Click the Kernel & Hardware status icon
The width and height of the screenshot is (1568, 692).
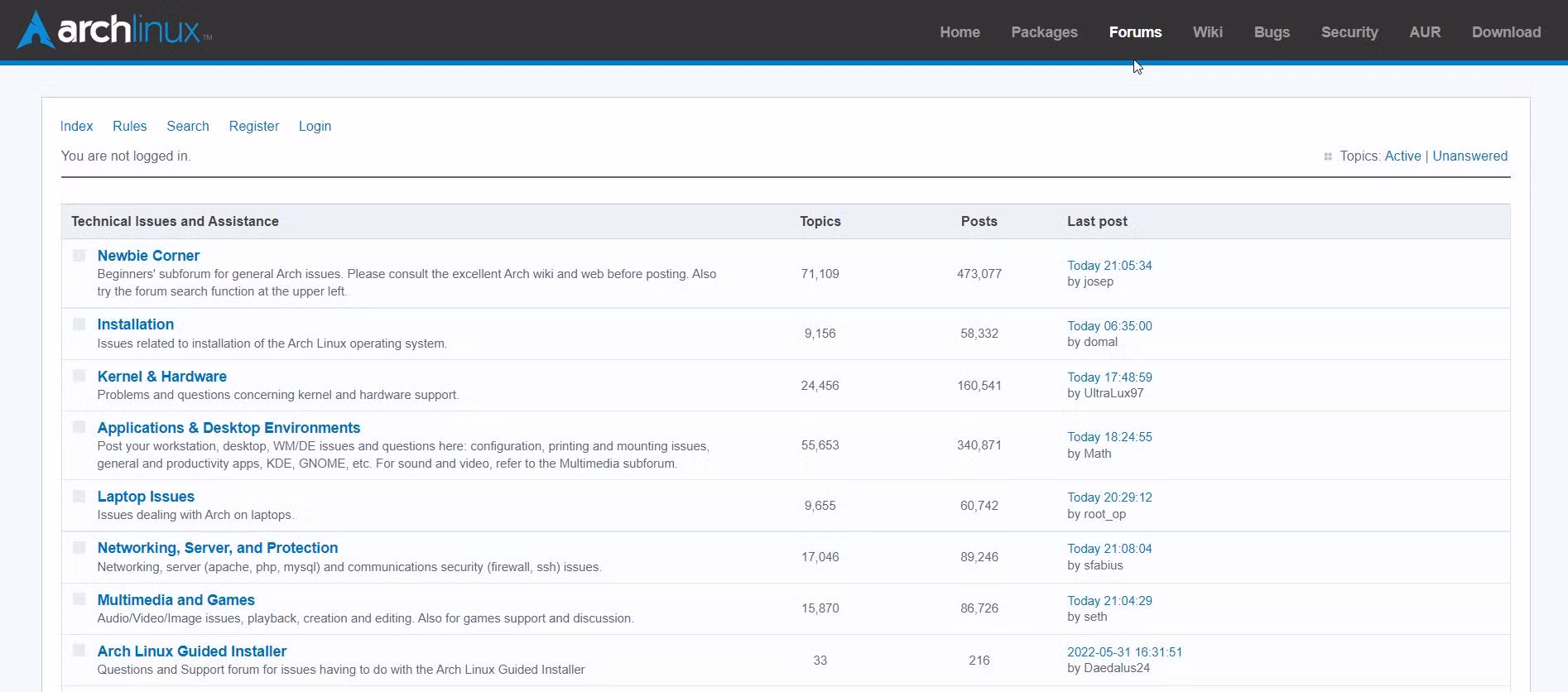click(x=79, y=377)
